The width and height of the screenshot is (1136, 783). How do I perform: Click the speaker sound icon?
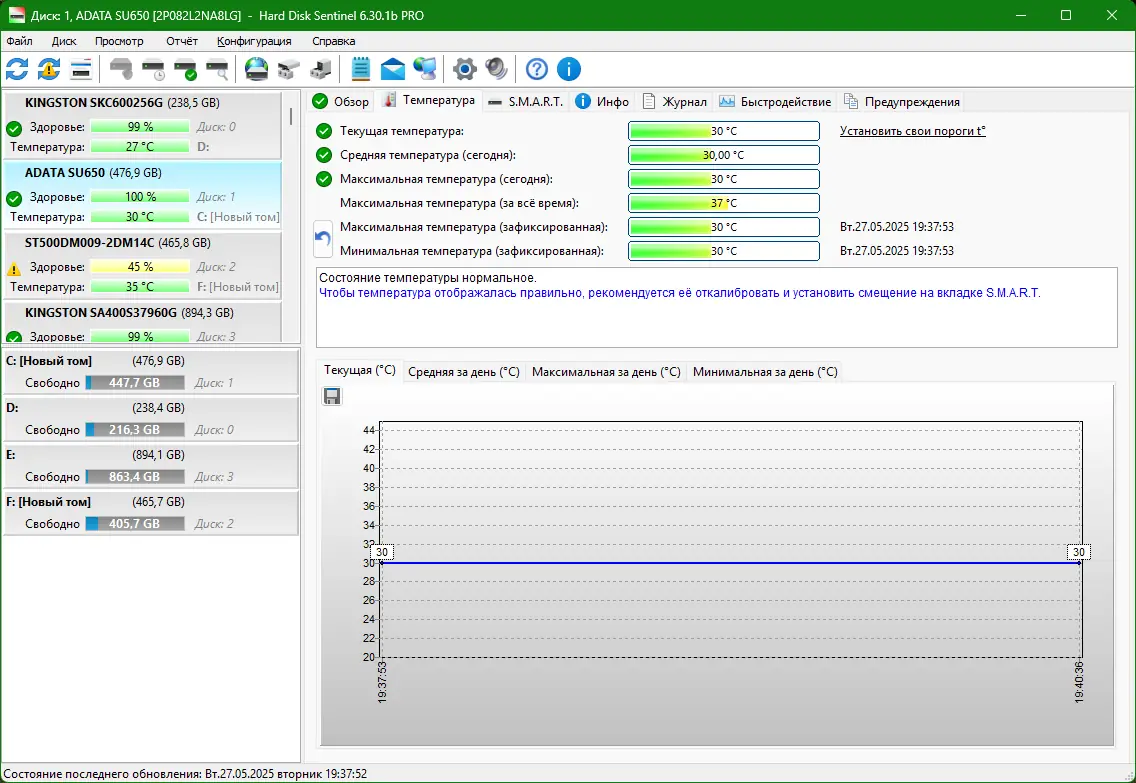coord(496,69)
